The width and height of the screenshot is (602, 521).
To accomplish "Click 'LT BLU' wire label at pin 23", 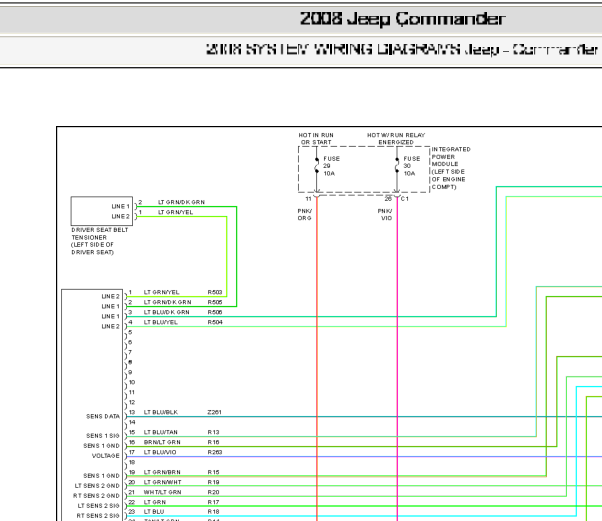I will click(x=154, y=512).
